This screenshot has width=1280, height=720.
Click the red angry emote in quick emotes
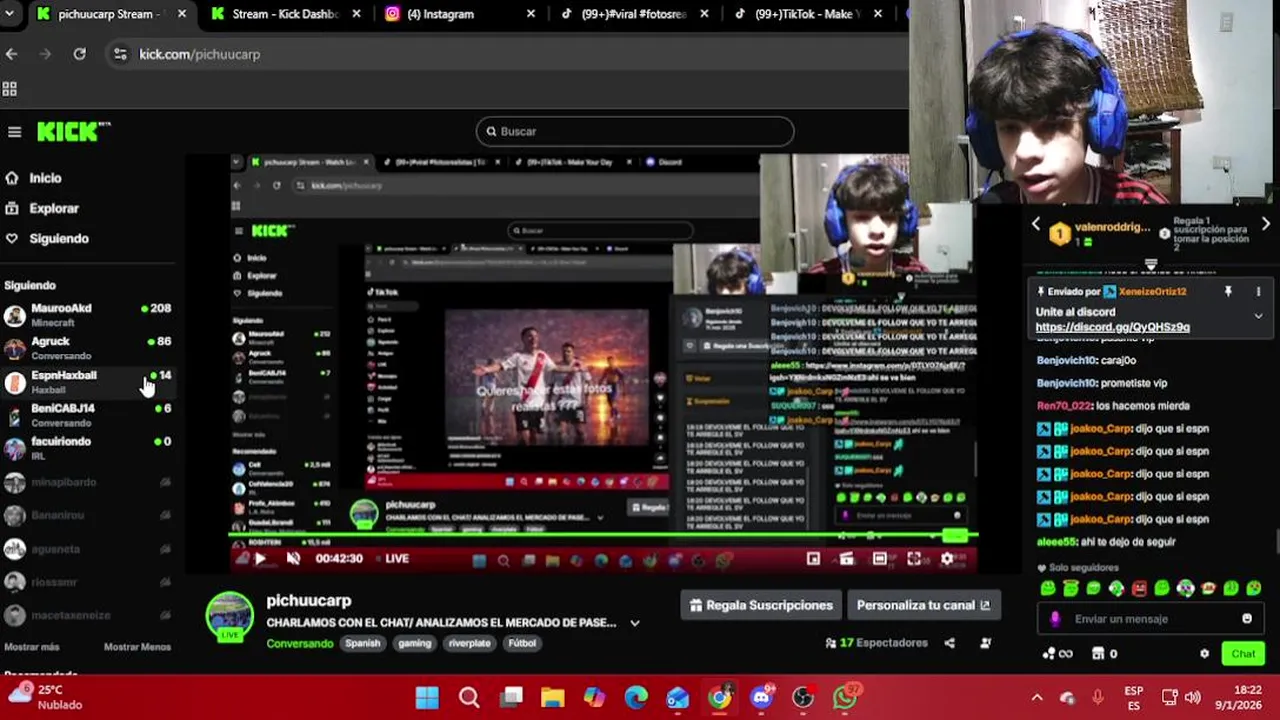coord(1139,589)
